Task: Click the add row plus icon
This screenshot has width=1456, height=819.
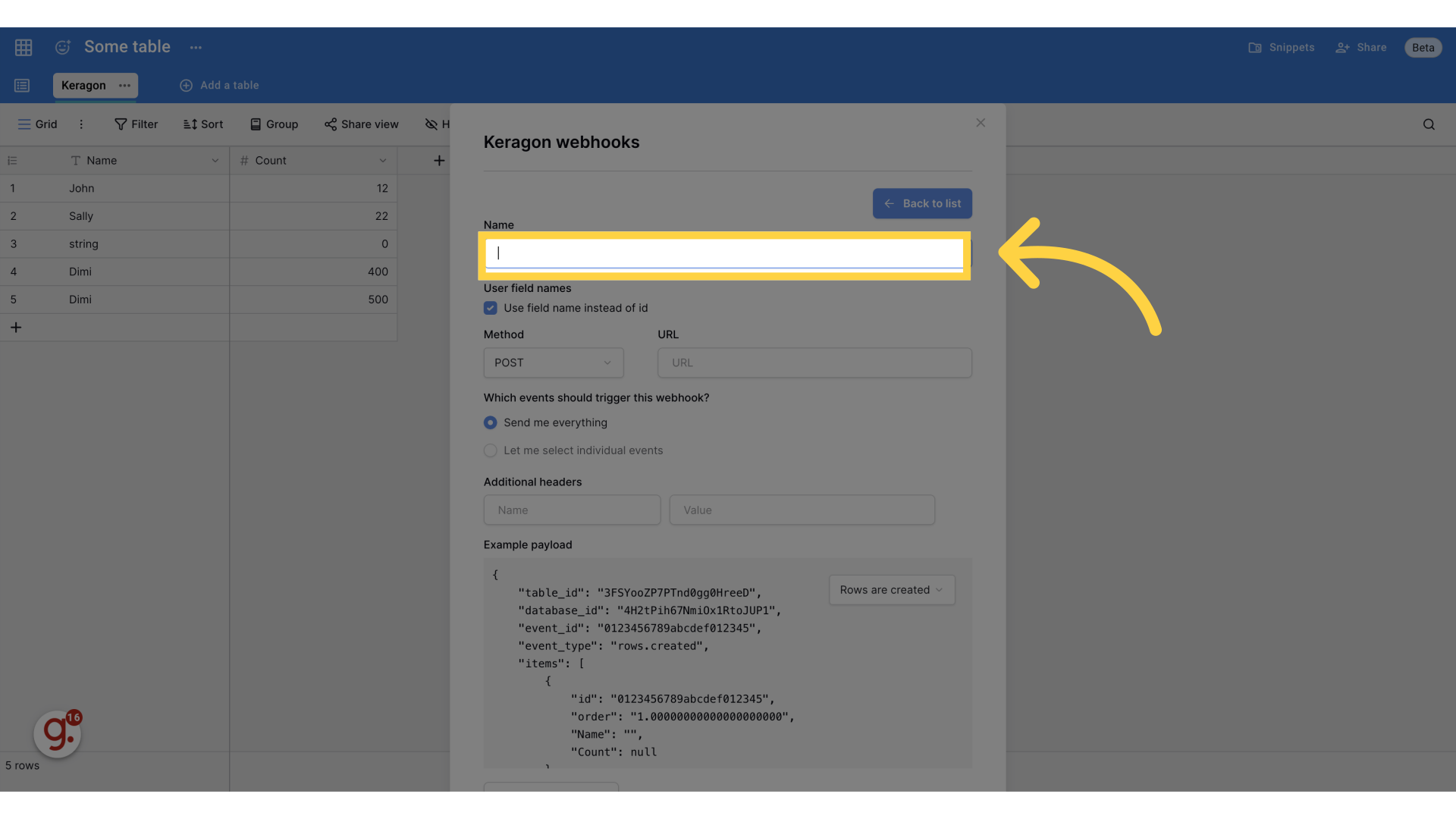Action: [x=16, y=328]
